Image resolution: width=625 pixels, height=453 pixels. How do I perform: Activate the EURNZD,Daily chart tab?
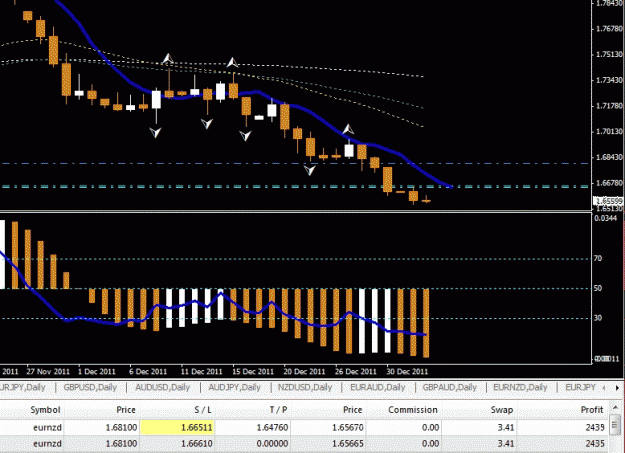(520, 387)
